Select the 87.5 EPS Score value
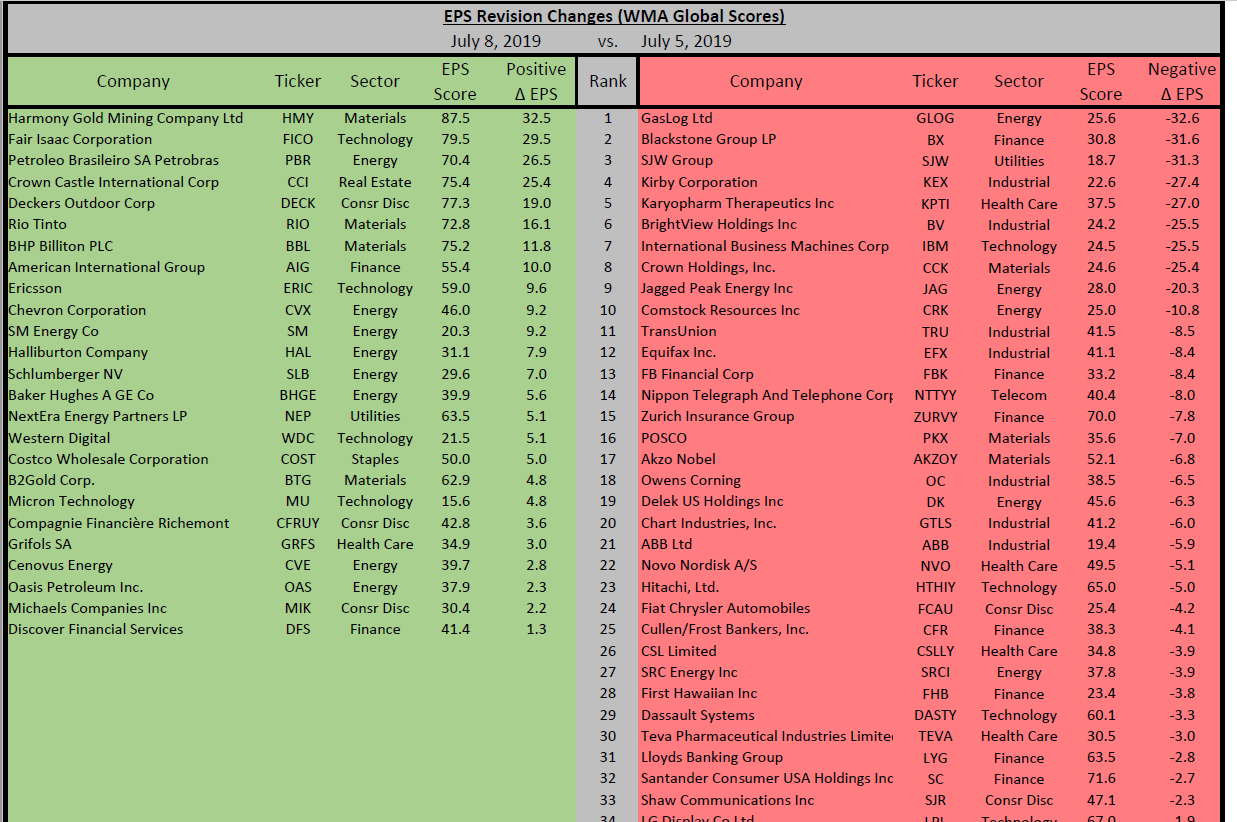This screenshot has height=822, width=1237. tap(455, 118)
